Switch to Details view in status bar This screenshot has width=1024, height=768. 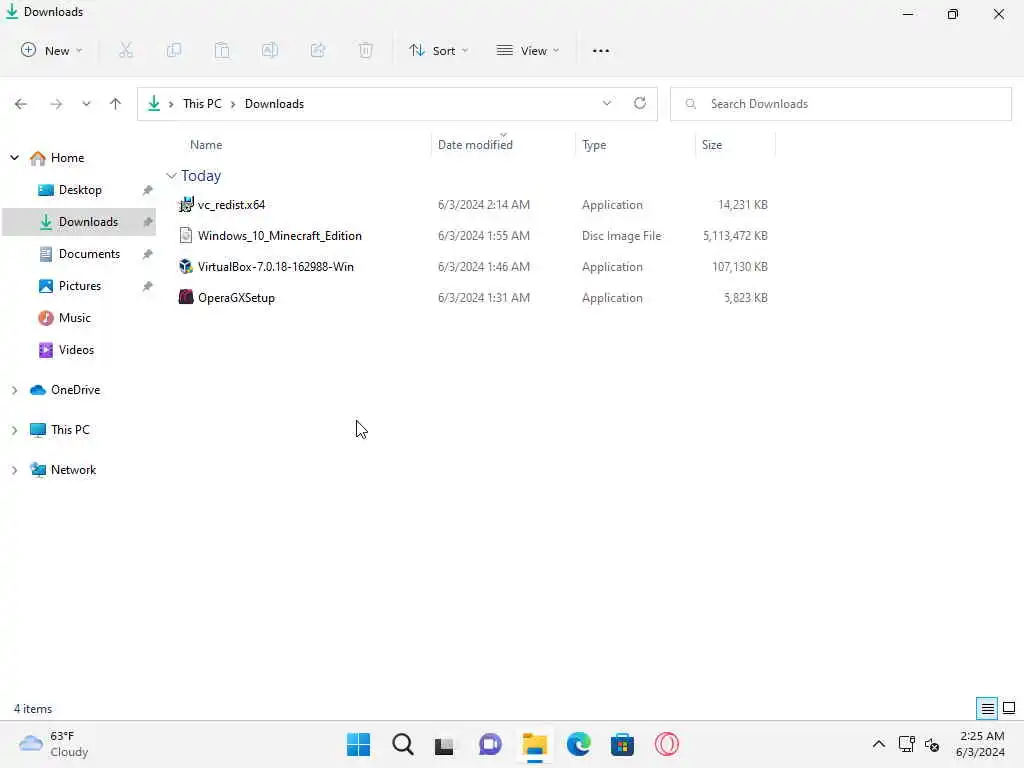pos(987,708)
